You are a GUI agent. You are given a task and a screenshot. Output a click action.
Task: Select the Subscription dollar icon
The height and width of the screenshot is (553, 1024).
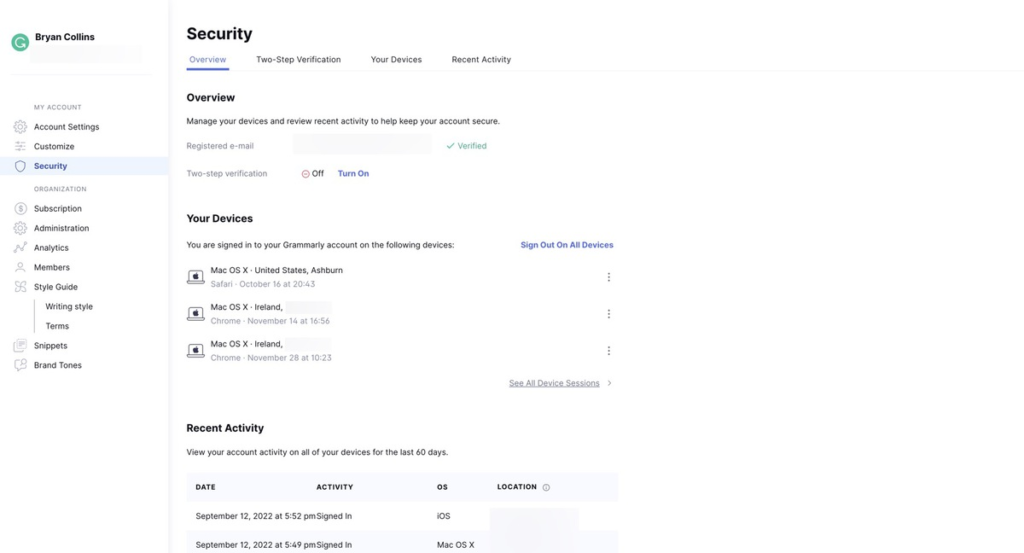(x=20, y=209)
